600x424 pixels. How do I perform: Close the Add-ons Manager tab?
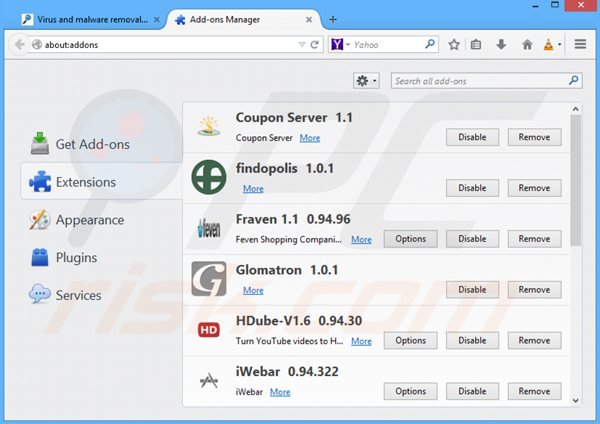pyautogui.click(x=309, y=20)
